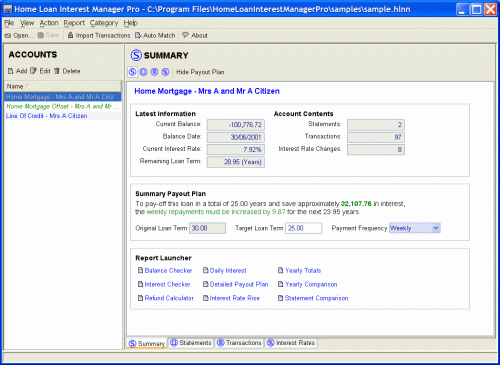Screen dimensions: 500x365
Task: Click the large Summary S icon in header
Action: point(136,55)
